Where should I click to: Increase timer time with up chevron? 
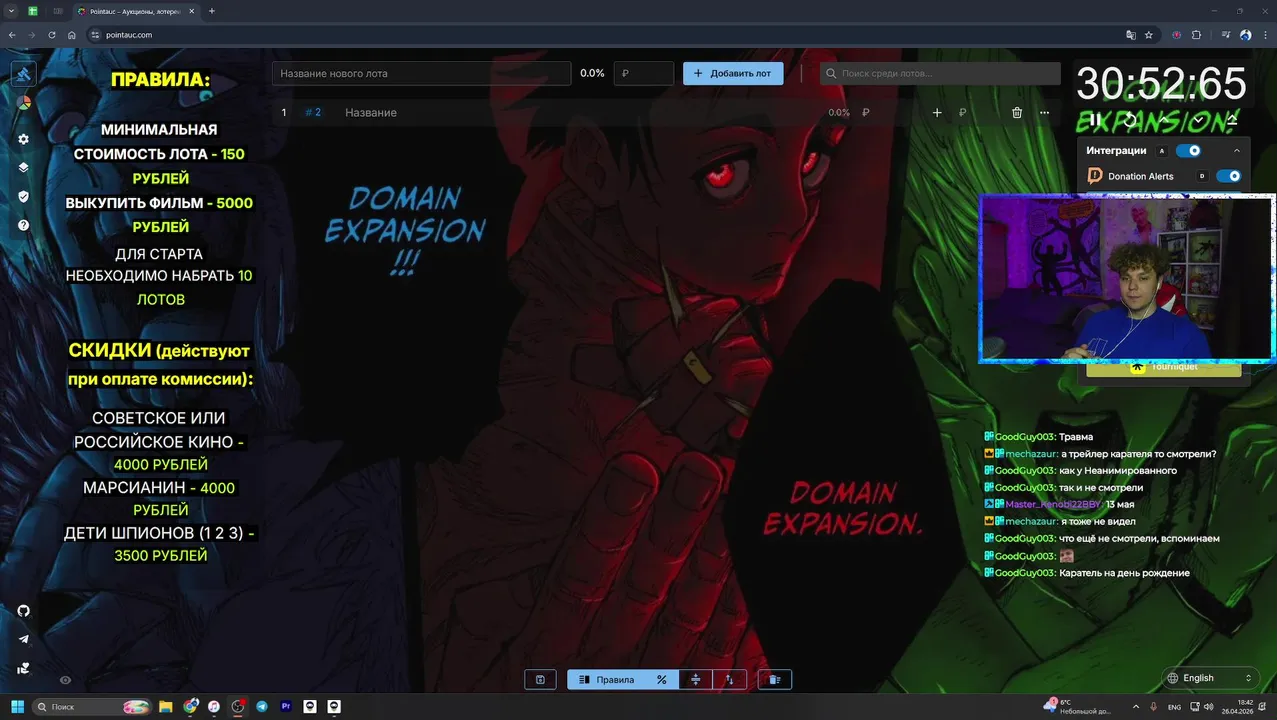click(x=1164, y=120)
